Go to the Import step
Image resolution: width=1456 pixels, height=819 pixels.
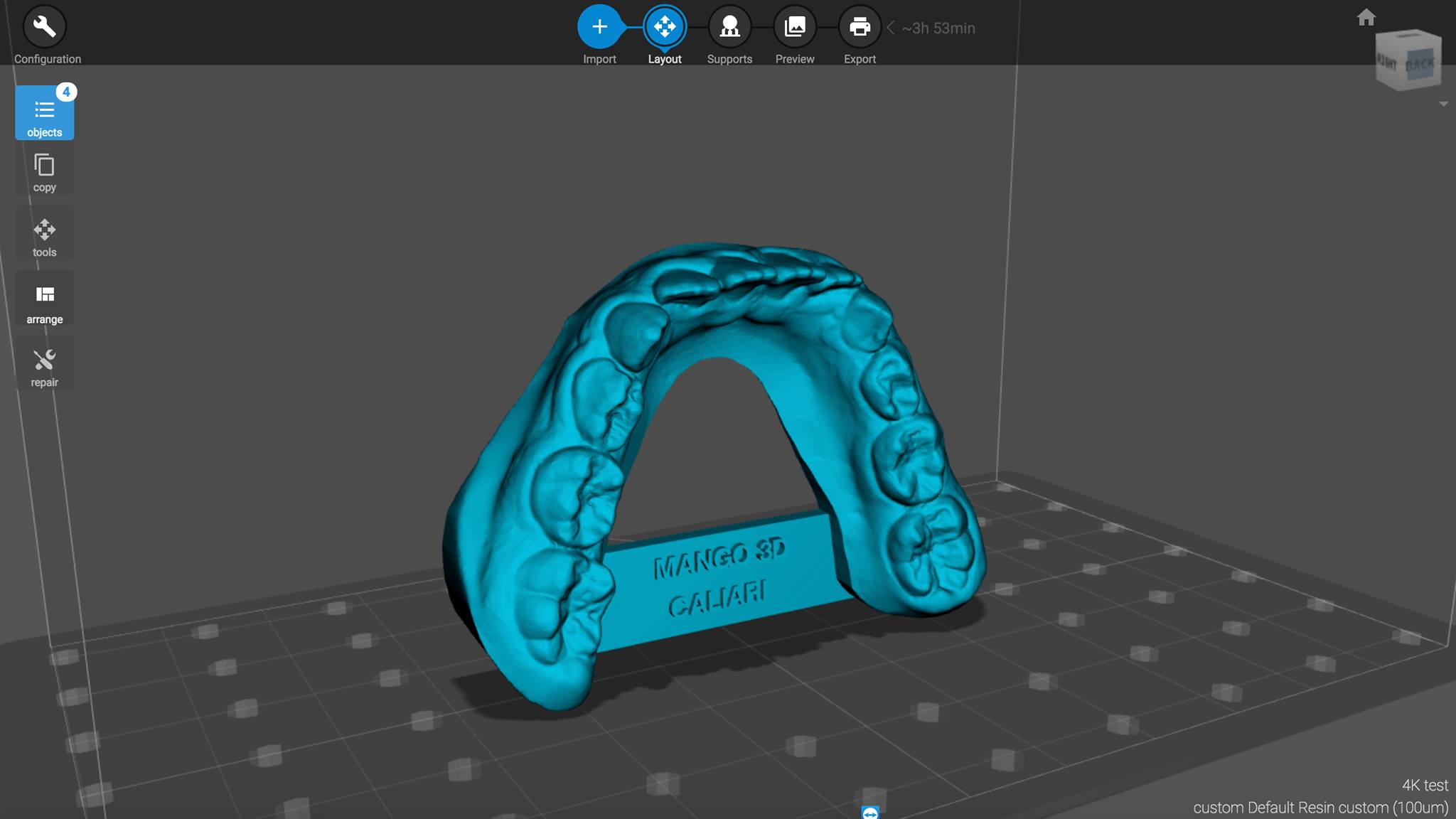(599, 27)
